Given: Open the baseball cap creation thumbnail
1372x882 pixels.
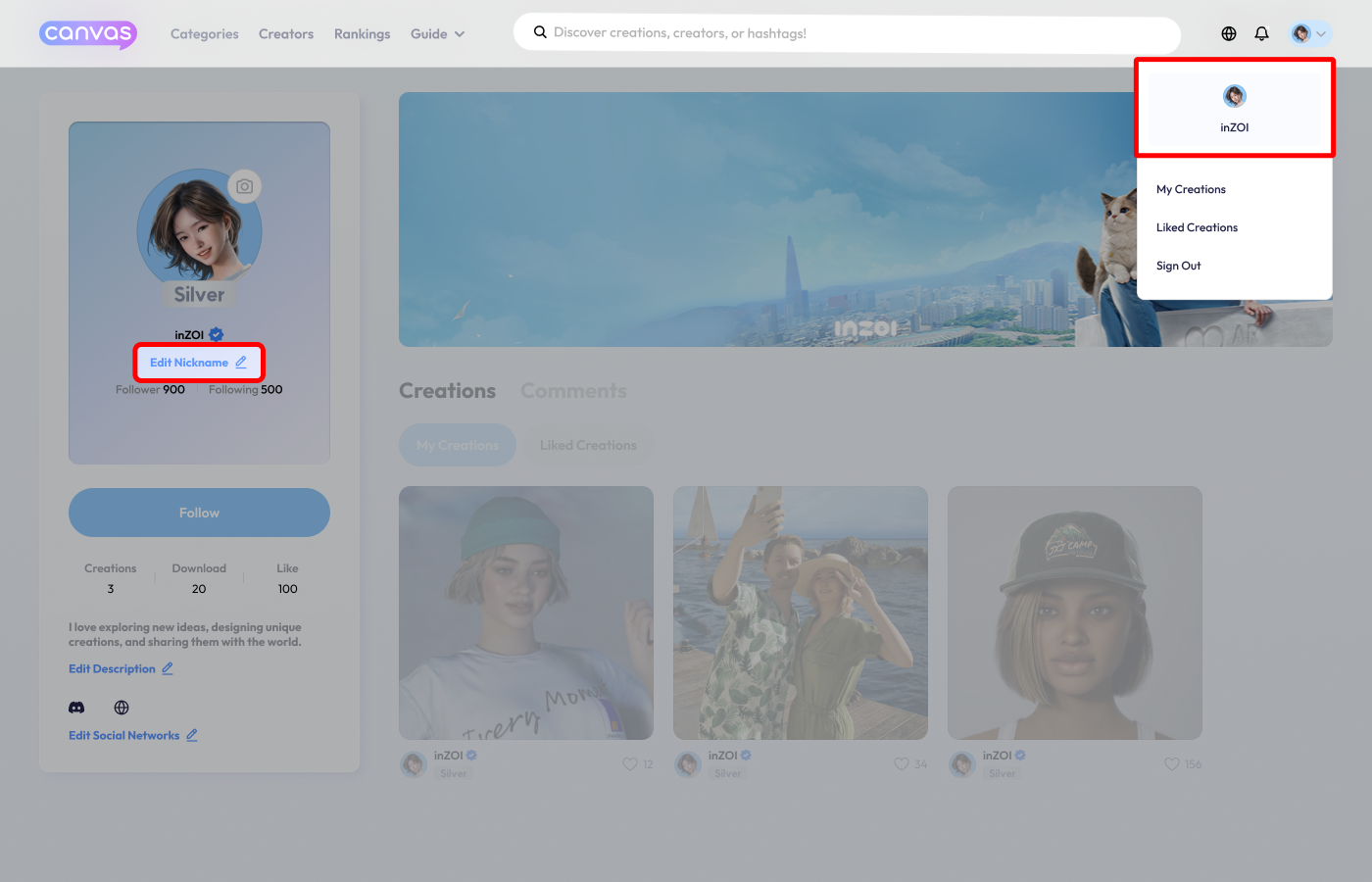Looking at the screenshot, I should pyautogui.click(x=1074, y=612).
